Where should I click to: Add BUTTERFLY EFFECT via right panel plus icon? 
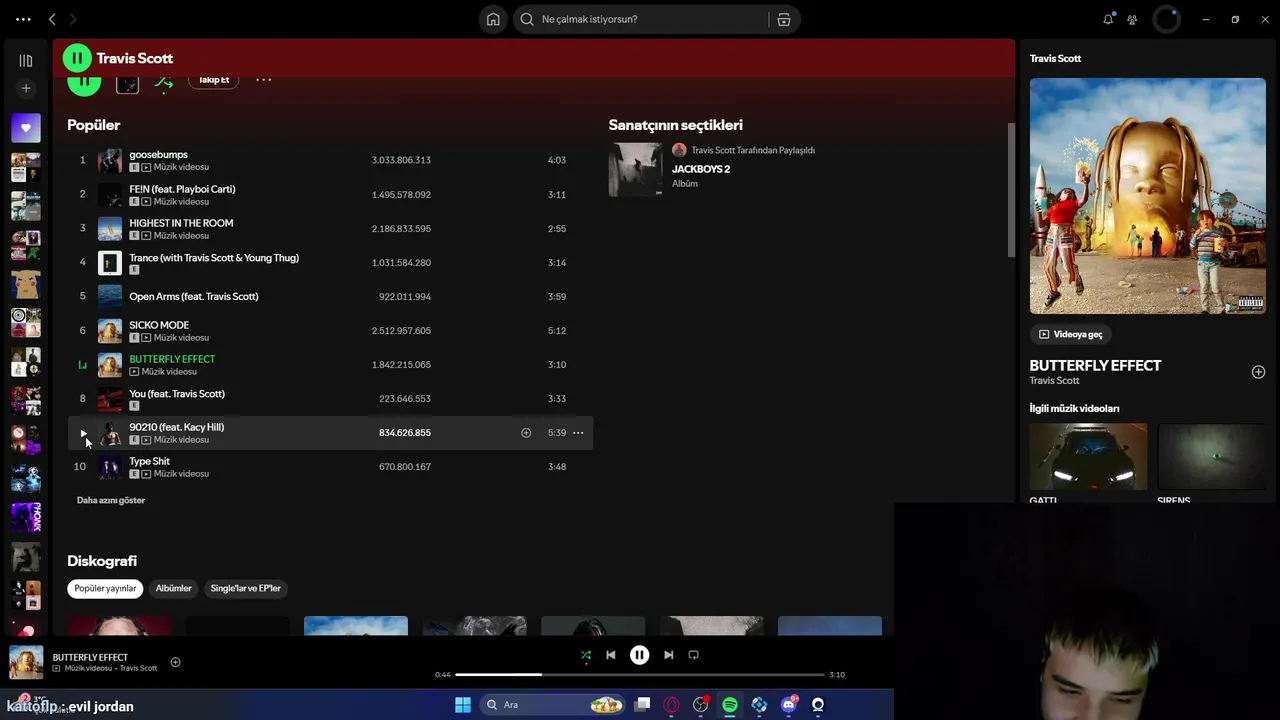1258,372
